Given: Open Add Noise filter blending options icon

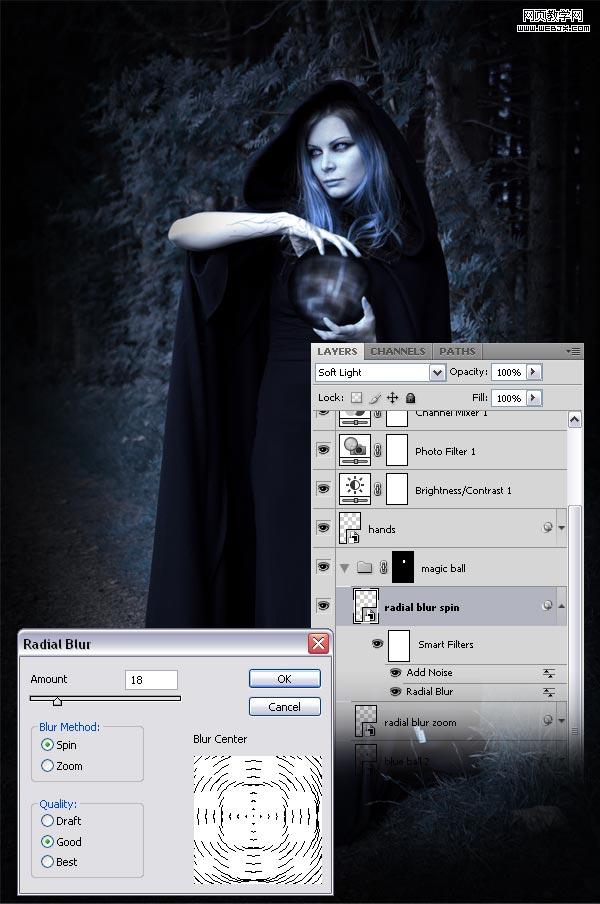Looking at the screenshot, I should coord(549,673).
